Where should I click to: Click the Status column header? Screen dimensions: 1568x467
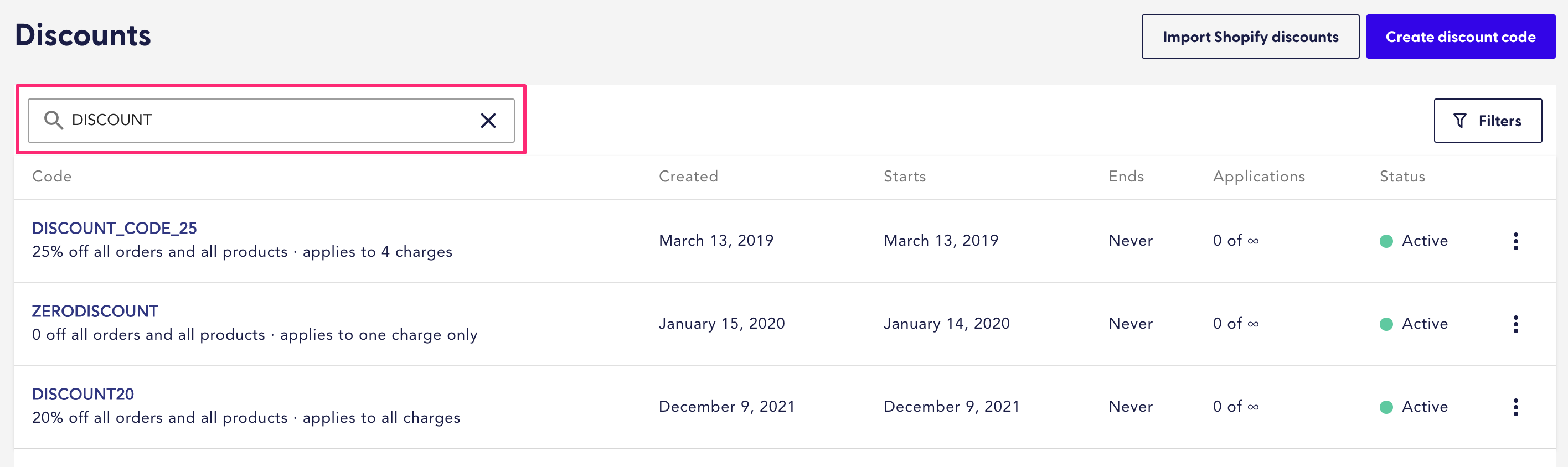pos(1402,177)
